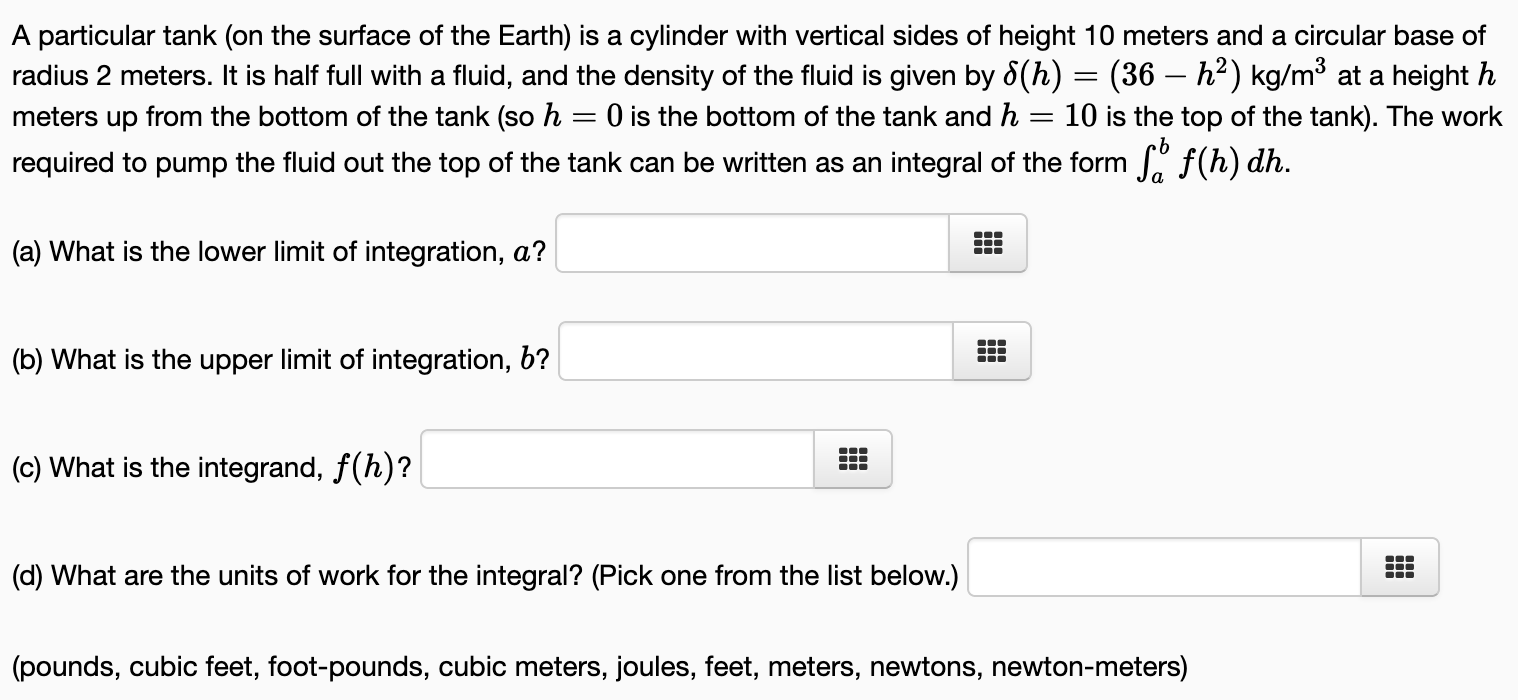Viewport: 1518px width, 700px height.
Task: Click the lower limit of integration answer box
Action: click(752, 243)
